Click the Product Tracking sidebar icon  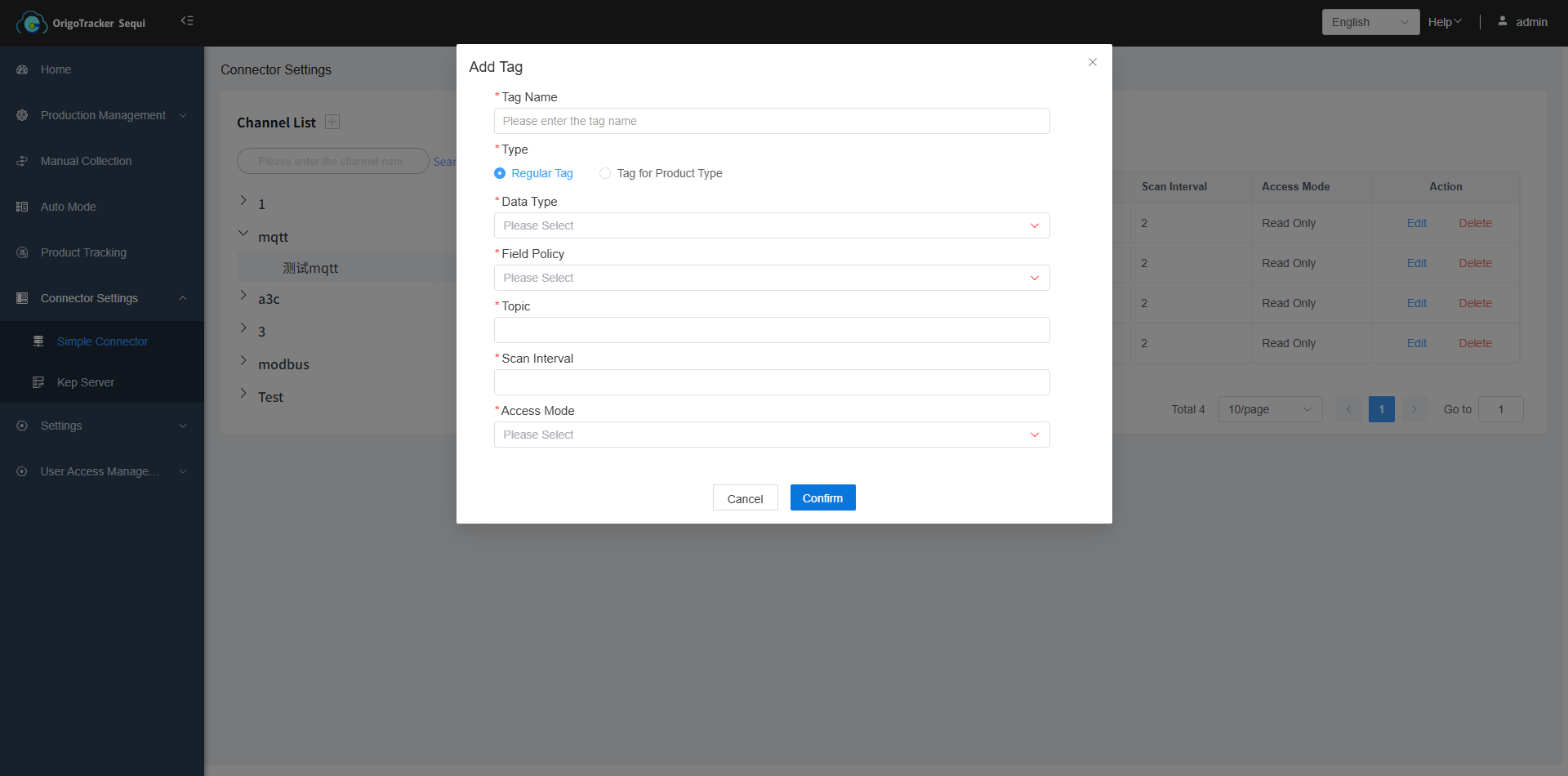tap(22, 253)
